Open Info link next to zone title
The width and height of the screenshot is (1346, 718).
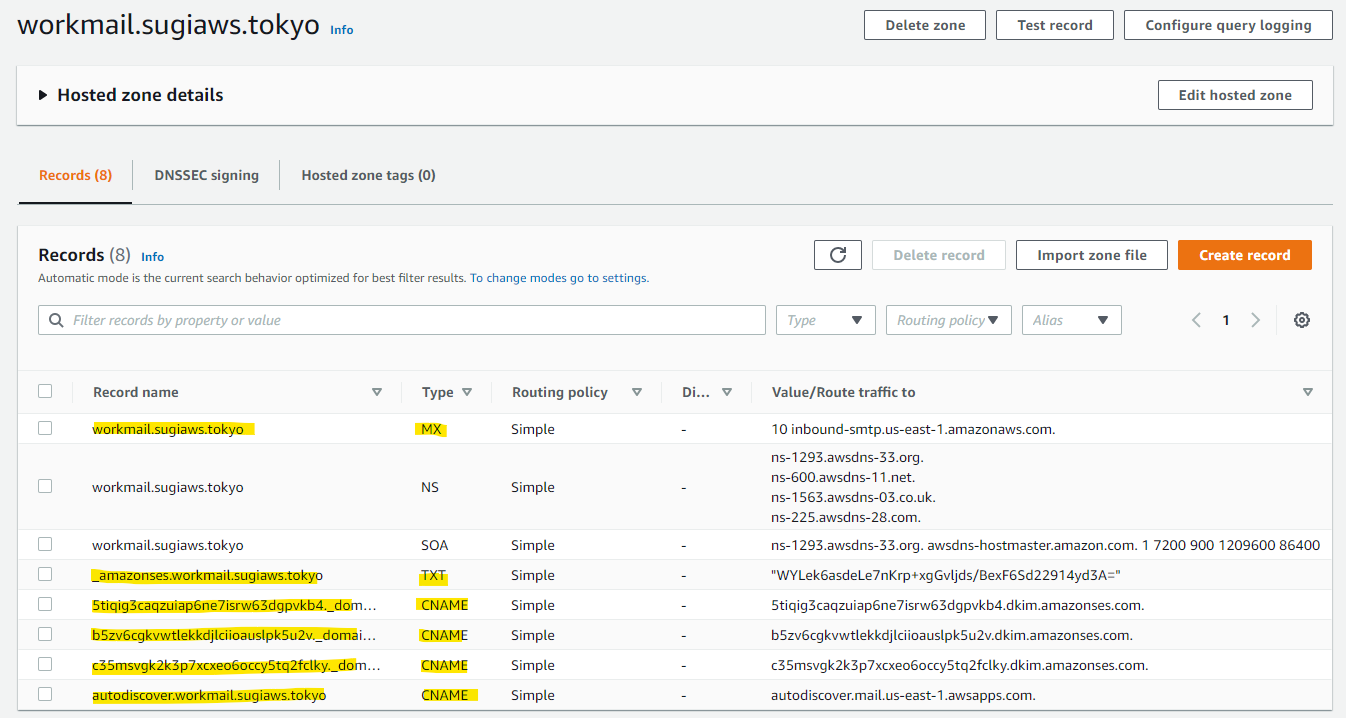(x=342, y=30)
